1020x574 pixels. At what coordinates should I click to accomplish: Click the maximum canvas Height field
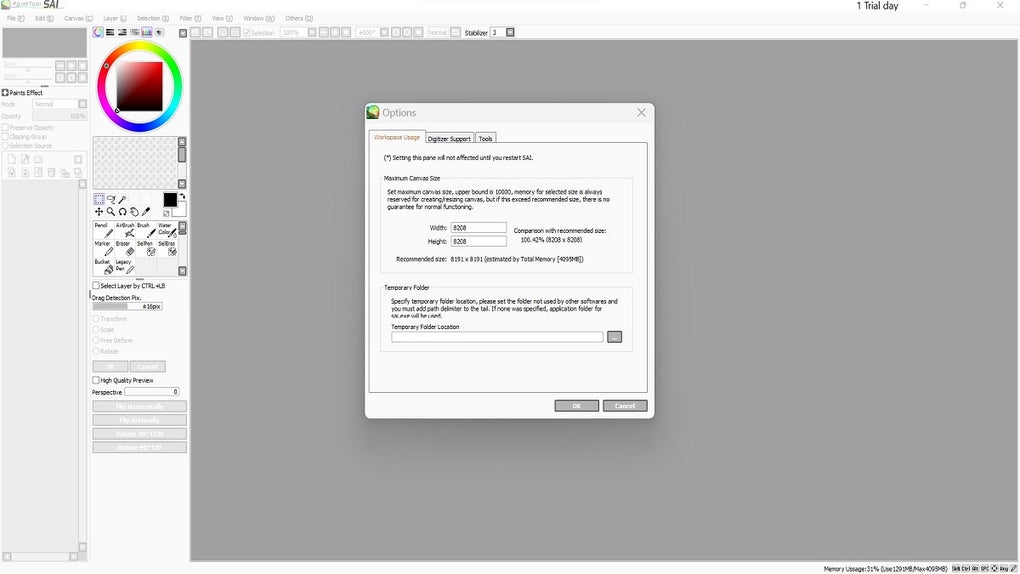(478, 241)
